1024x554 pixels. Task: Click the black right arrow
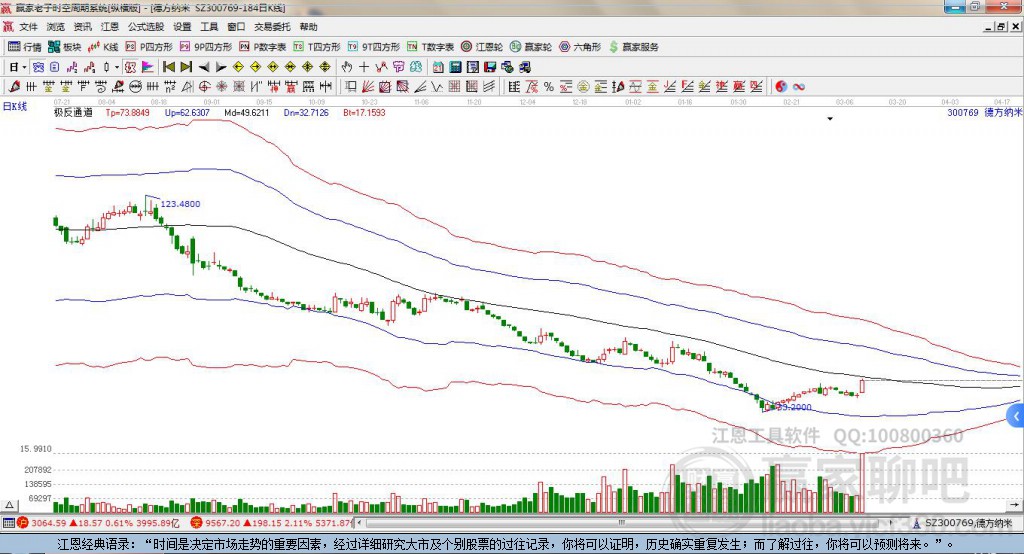point(221,67)
